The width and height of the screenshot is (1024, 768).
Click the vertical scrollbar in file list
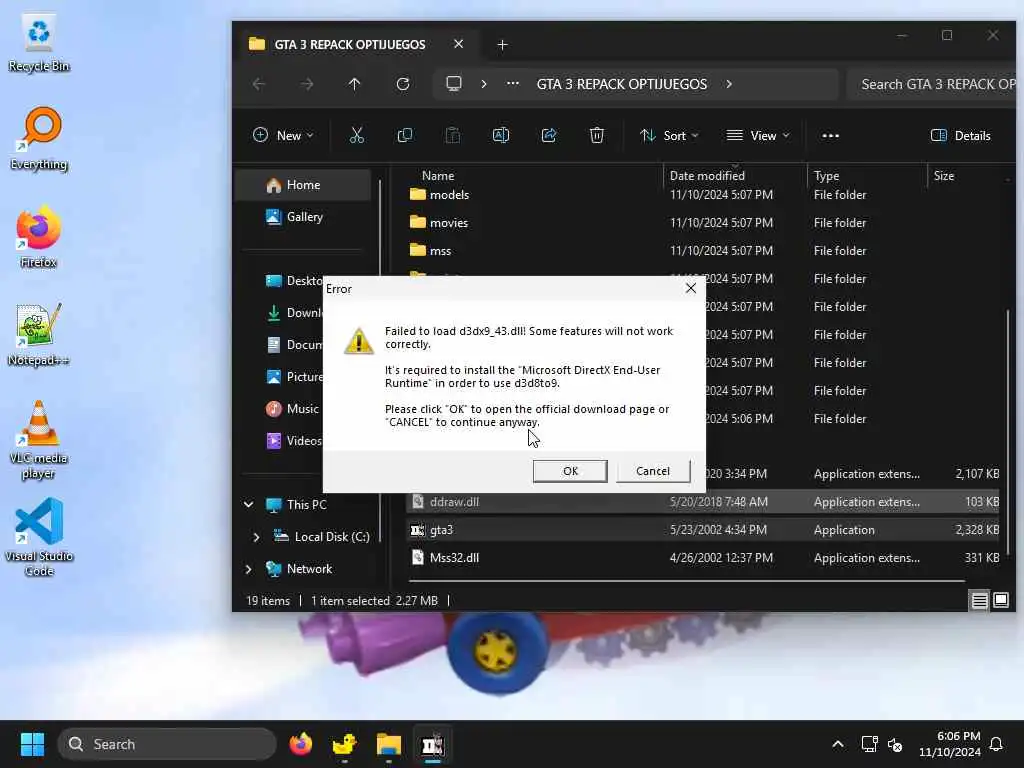coord(1008,431)
